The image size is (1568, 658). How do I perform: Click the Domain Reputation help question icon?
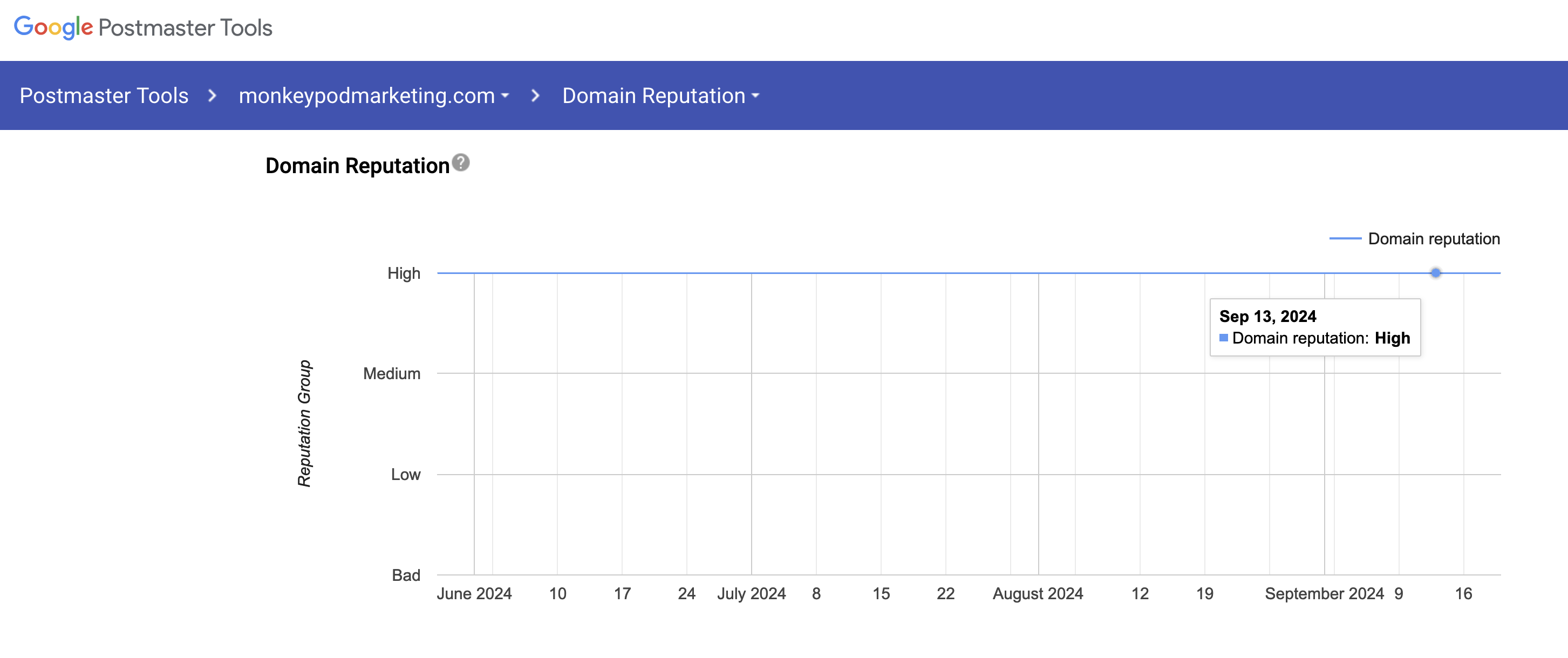461,162
